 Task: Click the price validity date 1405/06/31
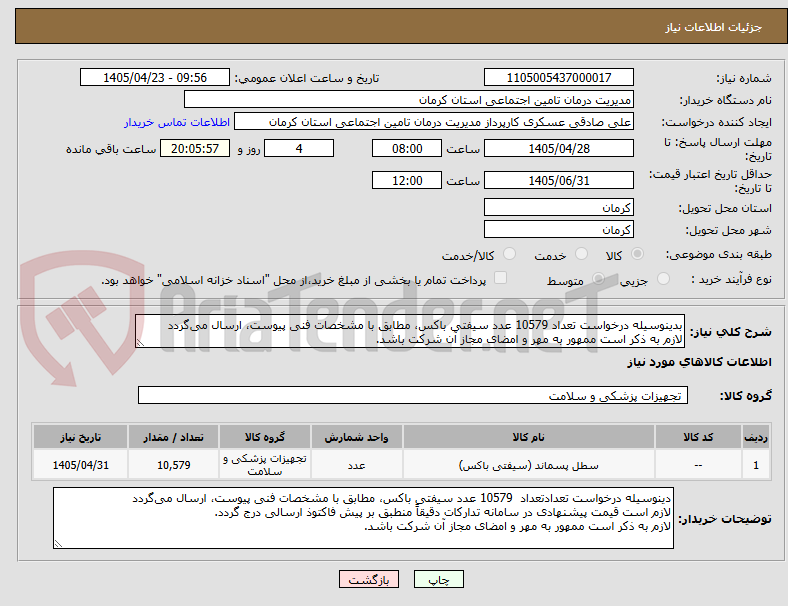tap(559, 180)
